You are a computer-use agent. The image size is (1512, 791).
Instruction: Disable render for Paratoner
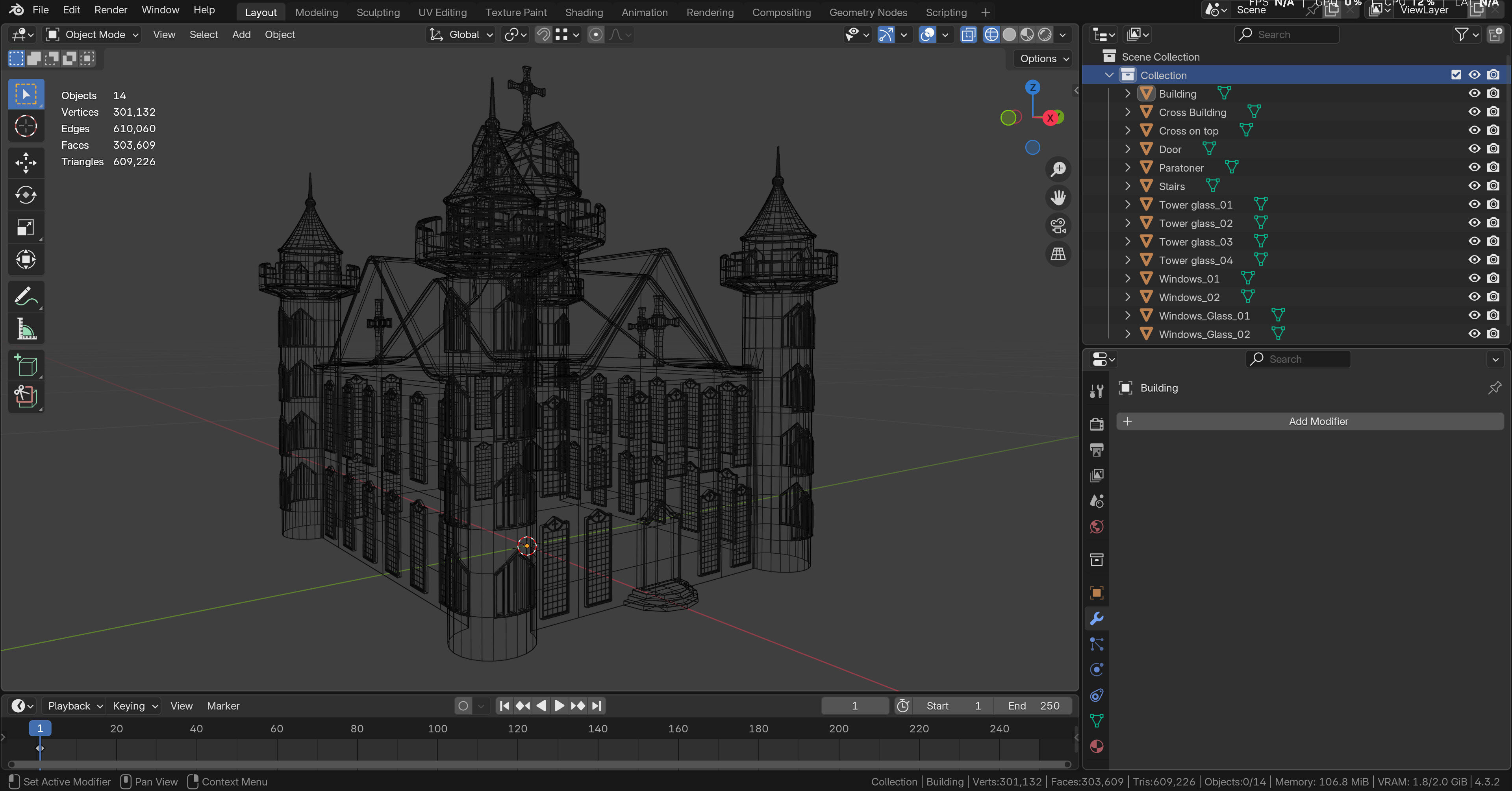tap(1493, 167)
